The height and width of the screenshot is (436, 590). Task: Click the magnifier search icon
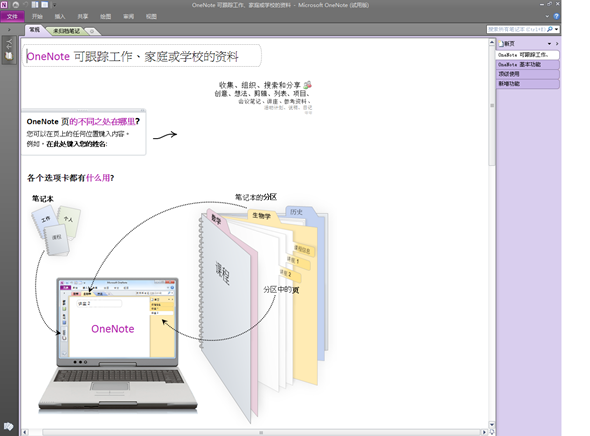(x=550, y=29)
